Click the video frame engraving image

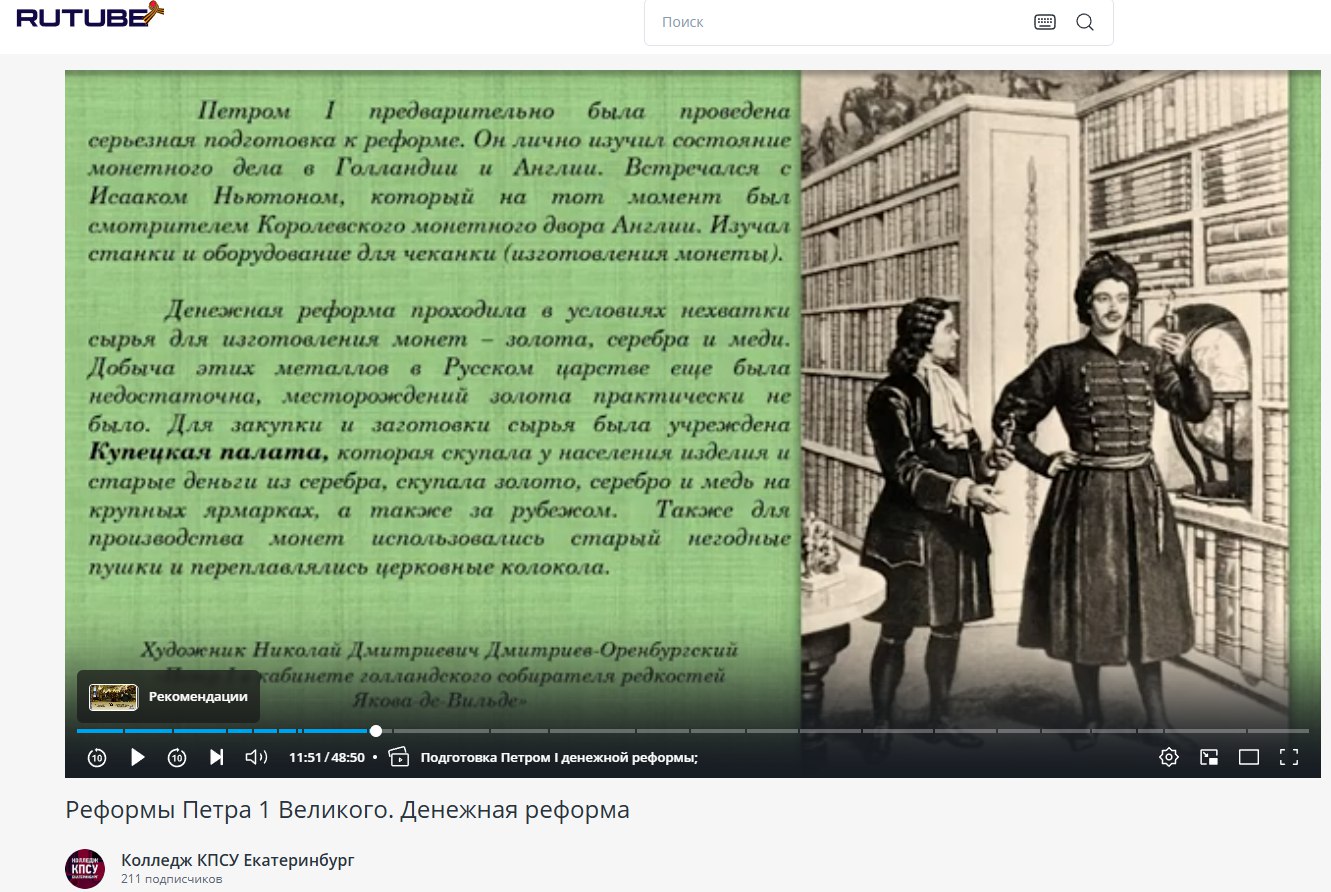click(x=1046, y=400)
